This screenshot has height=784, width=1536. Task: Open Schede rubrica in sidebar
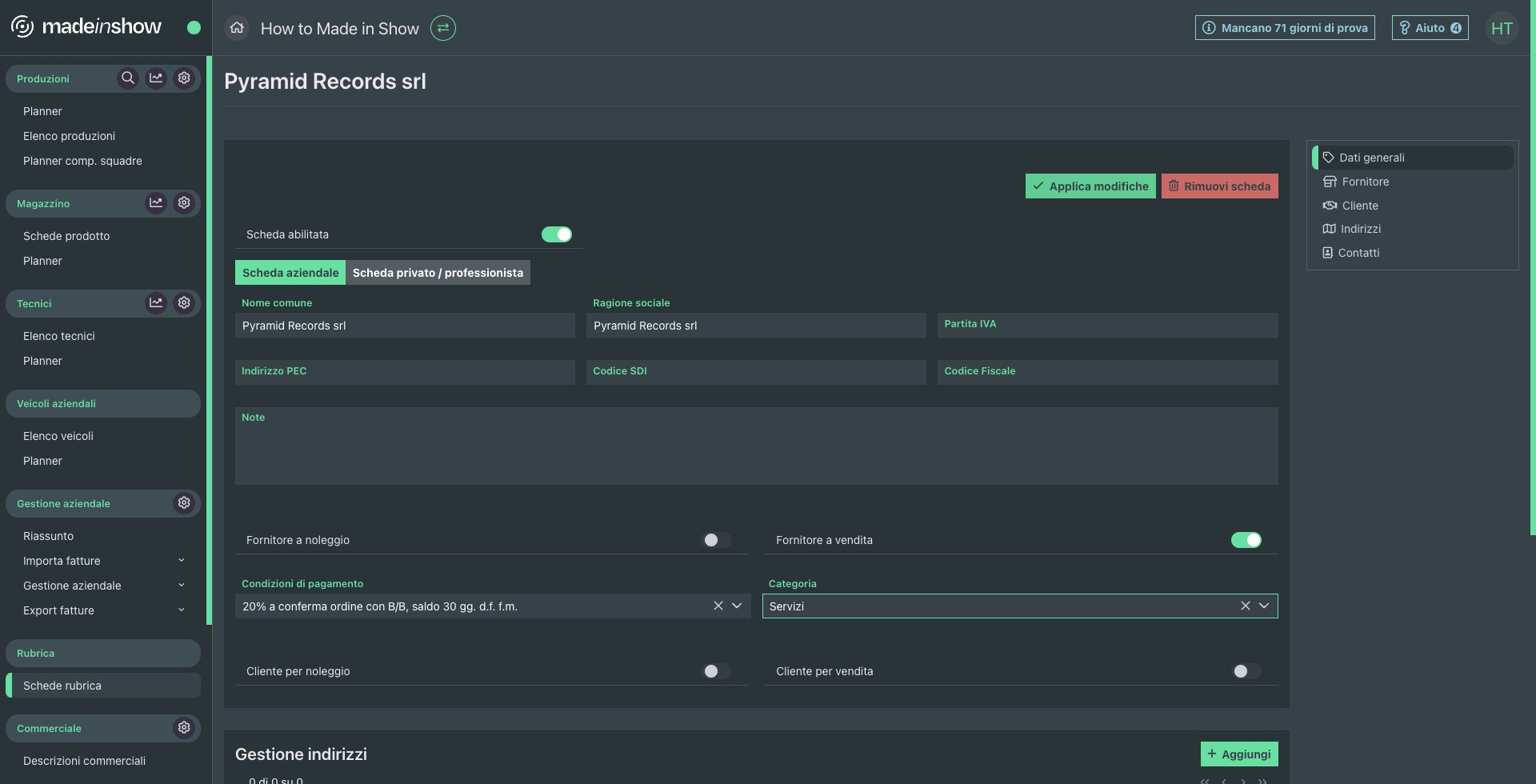pos(103,686)
